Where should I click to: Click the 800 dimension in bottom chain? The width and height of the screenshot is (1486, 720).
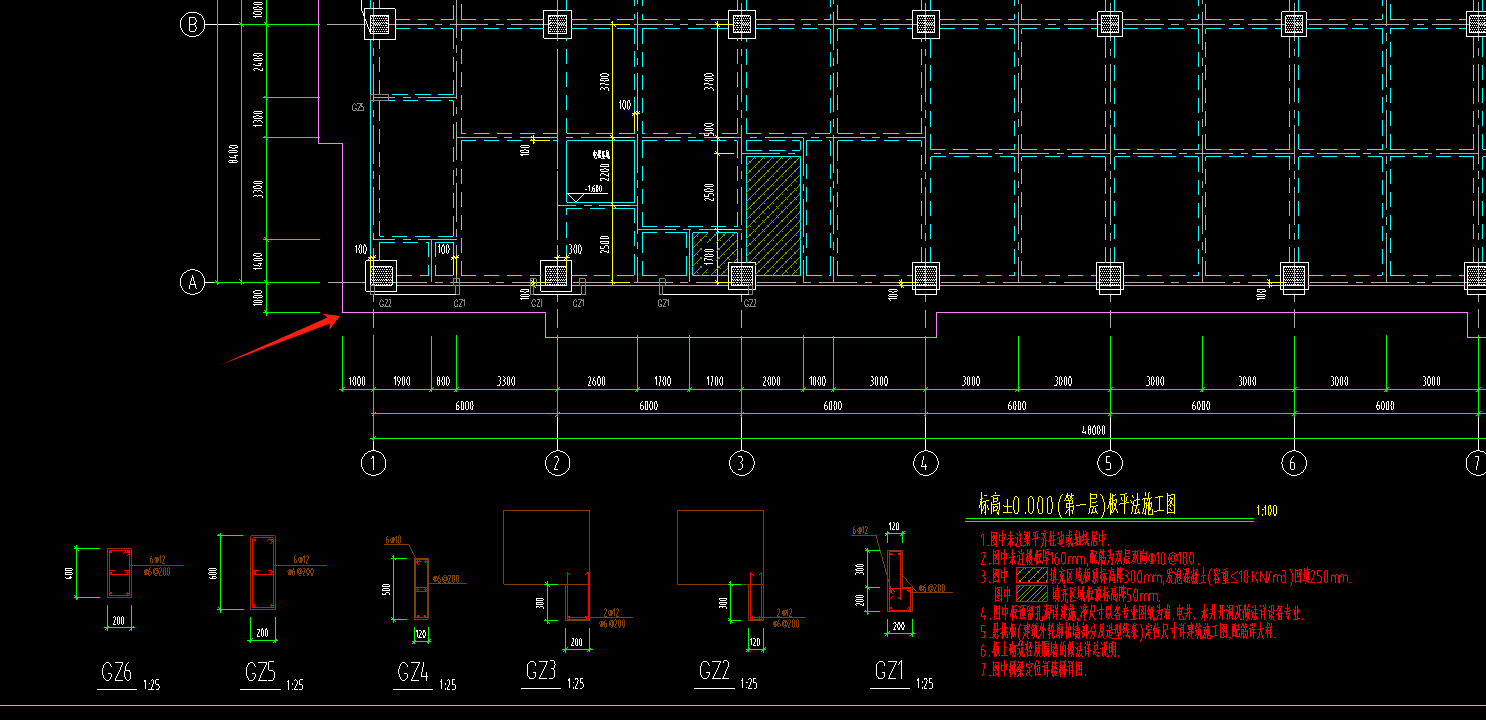pyautogui.click(x=443, y=381)
